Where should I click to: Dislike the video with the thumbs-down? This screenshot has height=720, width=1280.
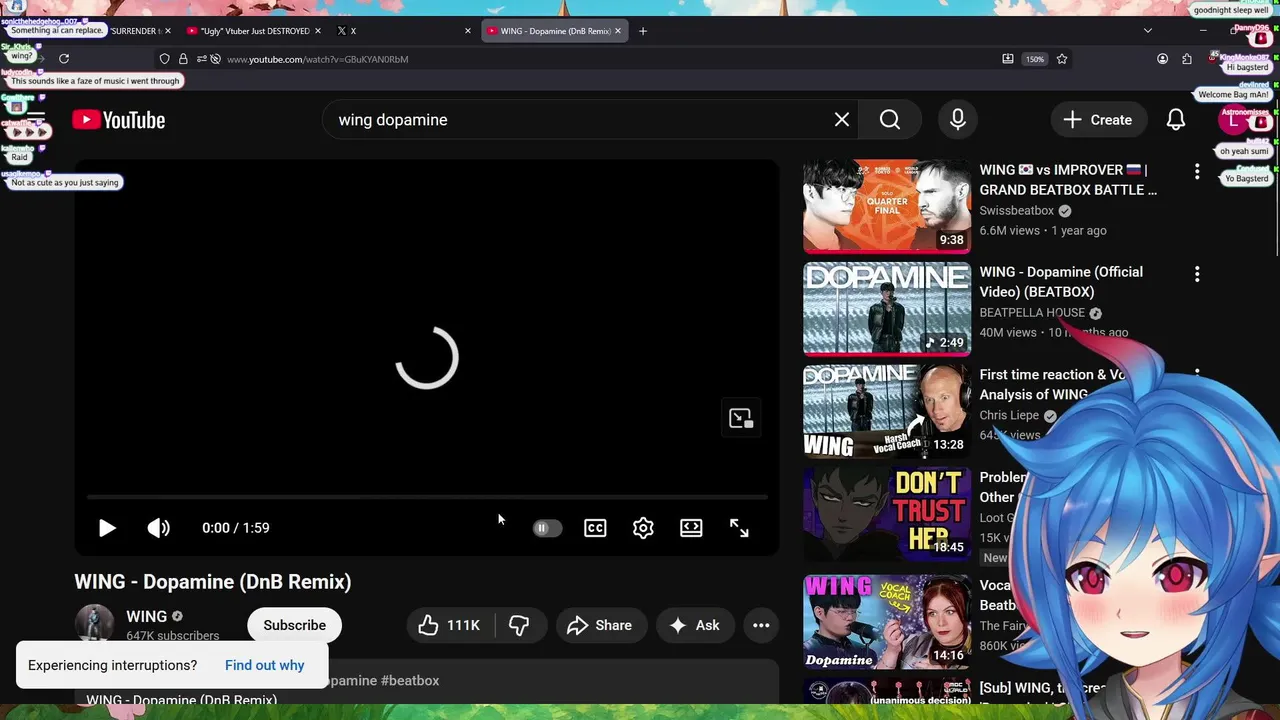(x=519, y=625)
